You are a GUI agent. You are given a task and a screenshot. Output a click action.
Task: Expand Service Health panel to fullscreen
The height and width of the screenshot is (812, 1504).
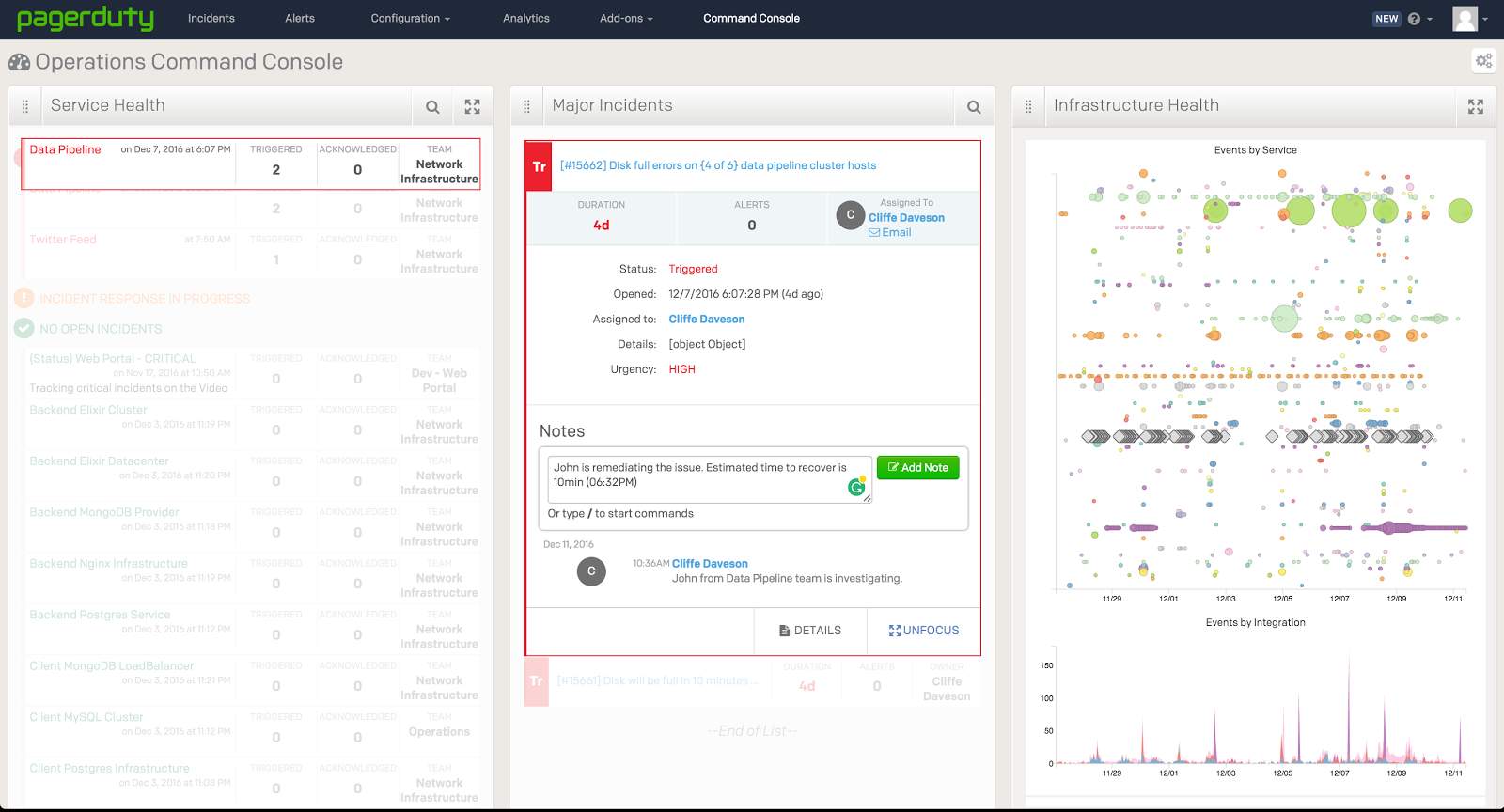(472, 107)
